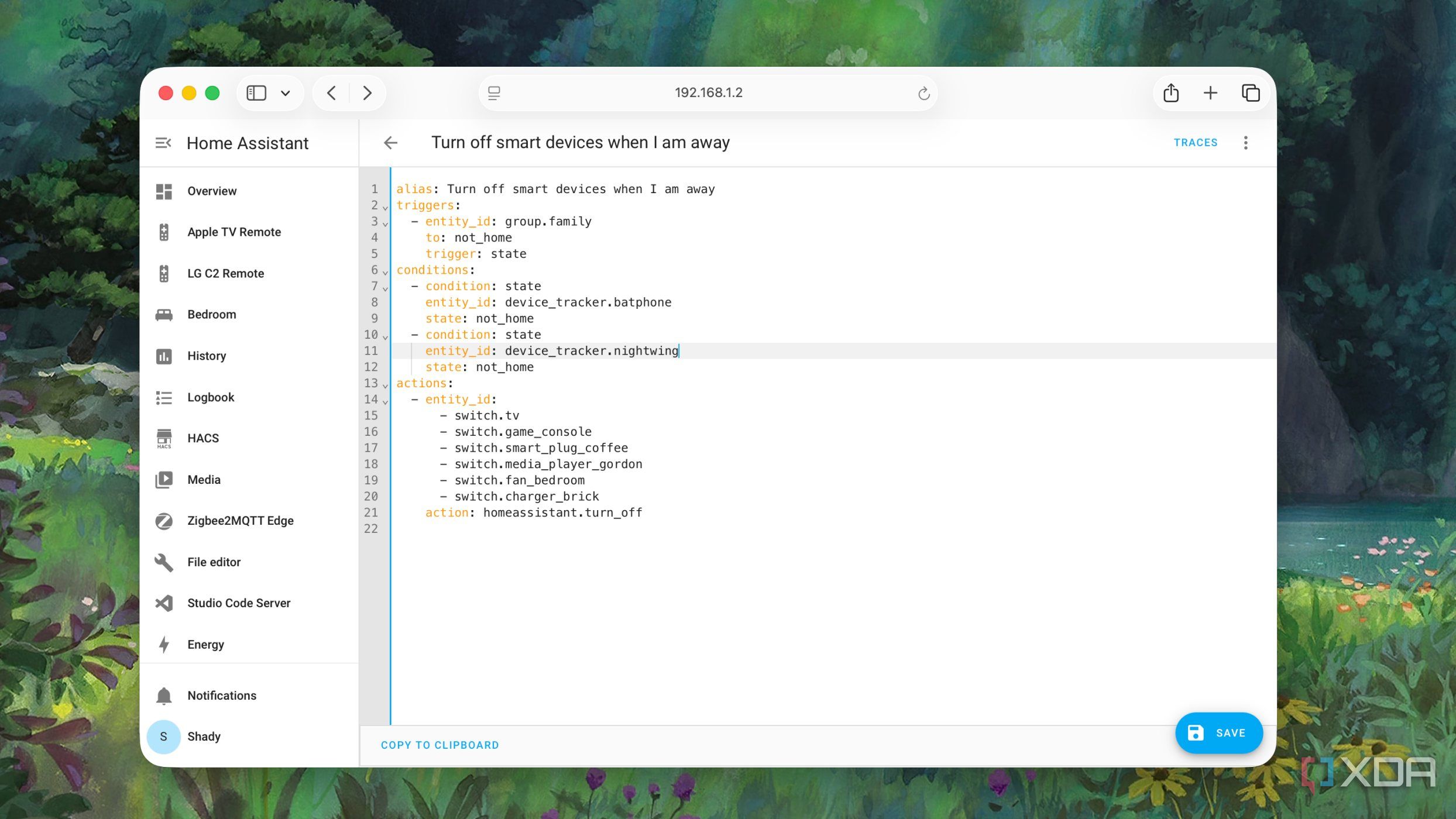The height and width of the screenshot is (819, 1456).
Task: Open File editor add-on
Action: [x=249, y=563]
